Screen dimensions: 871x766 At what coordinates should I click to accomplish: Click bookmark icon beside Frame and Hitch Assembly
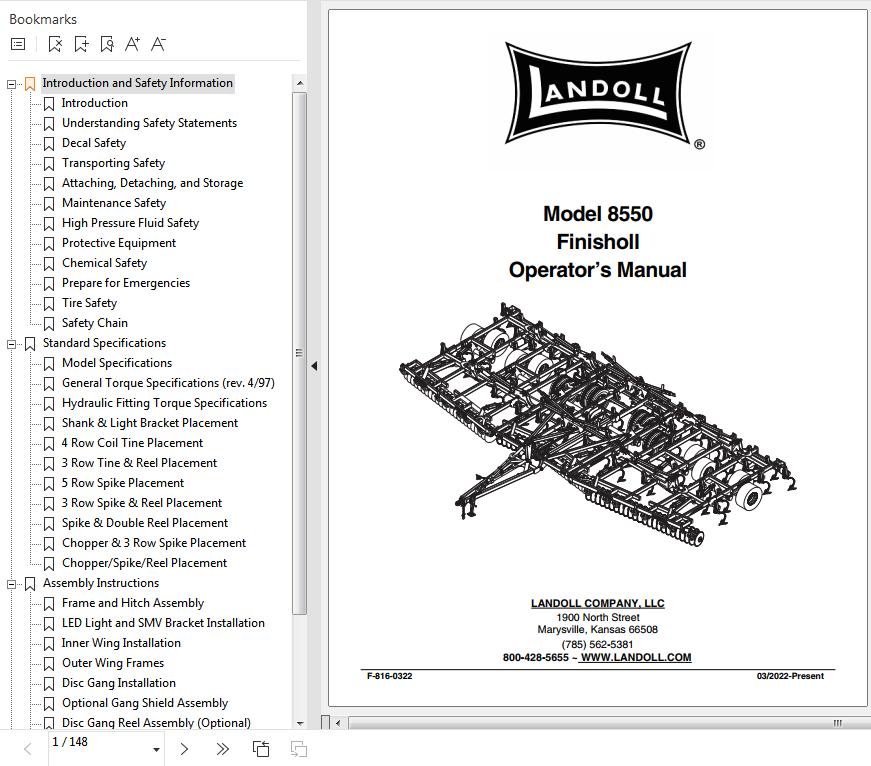coord(49,604)
